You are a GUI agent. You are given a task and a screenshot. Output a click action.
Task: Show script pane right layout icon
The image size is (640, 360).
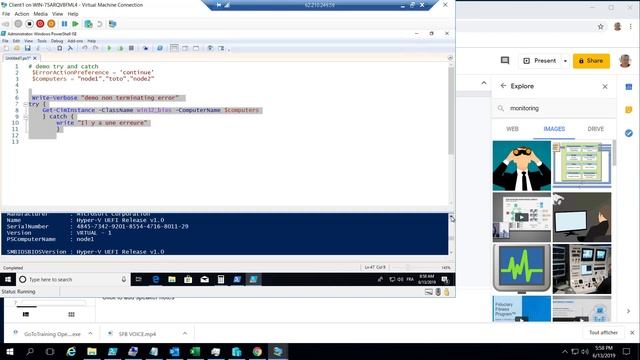pyautogui.click(x=185, y=48)
